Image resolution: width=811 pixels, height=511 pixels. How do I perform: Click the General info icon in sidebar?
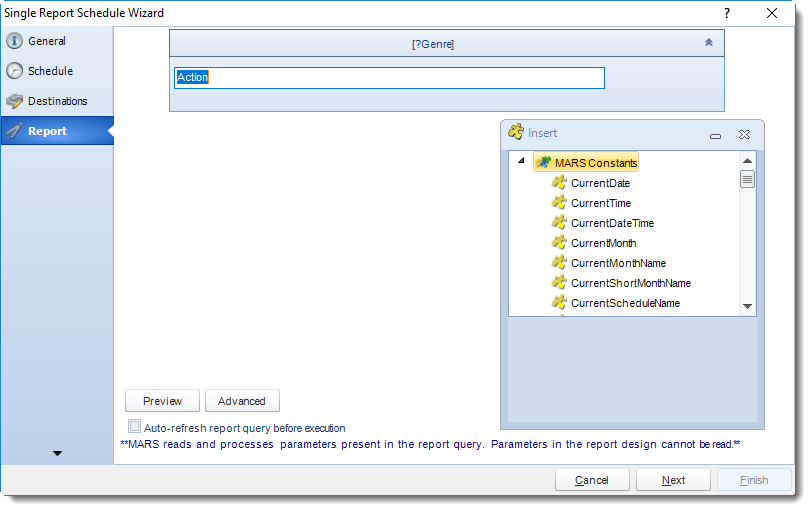tap(14, 41)
